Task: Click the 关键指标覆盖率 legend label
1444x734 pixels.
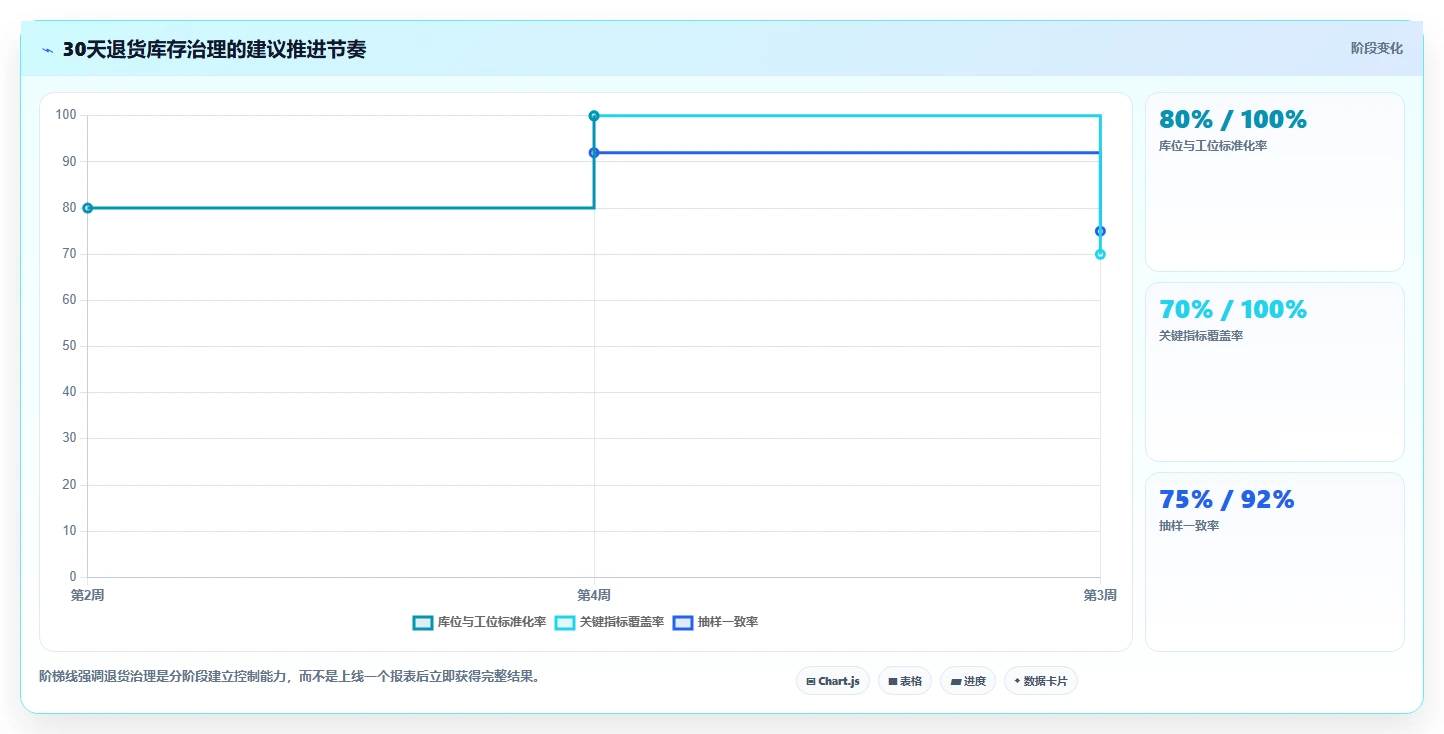Action: point(622,623)
